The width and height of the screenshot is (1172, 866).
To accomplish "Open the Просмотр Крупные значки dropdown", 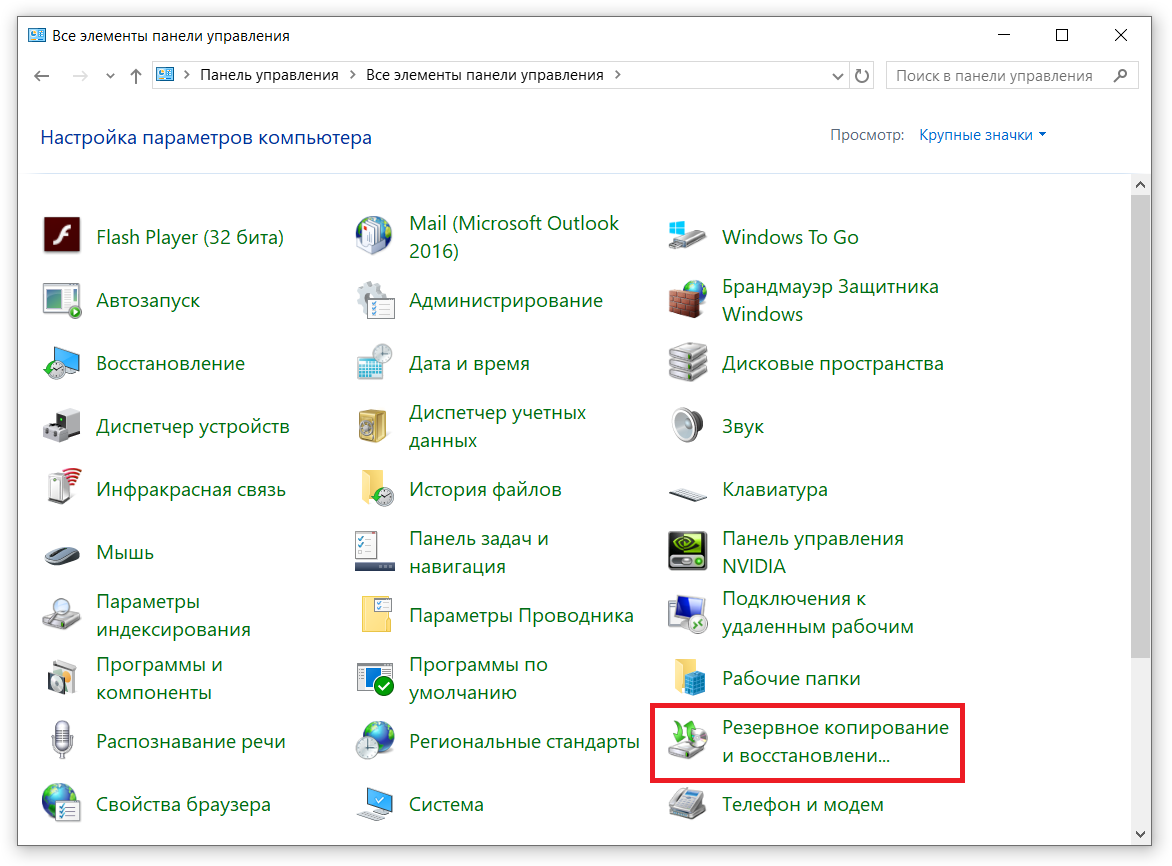I will coord(982,135).
